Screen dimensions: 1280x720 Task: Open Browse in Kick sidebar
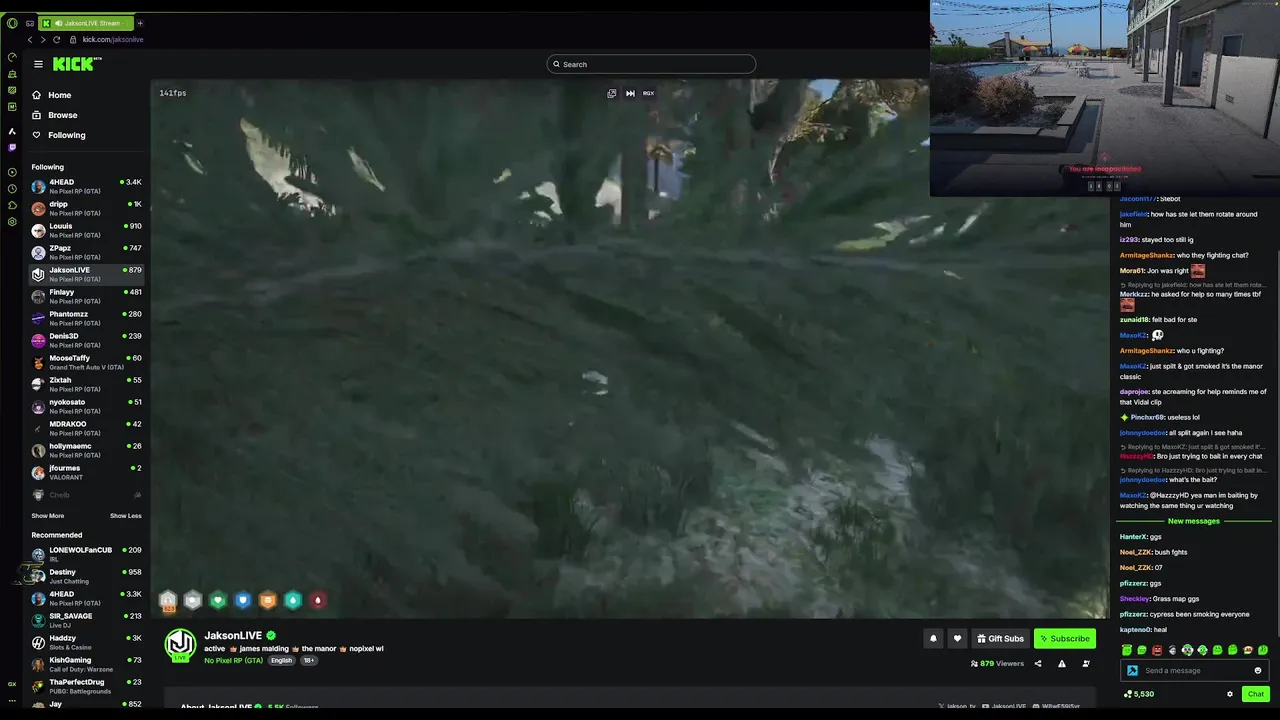55,115
